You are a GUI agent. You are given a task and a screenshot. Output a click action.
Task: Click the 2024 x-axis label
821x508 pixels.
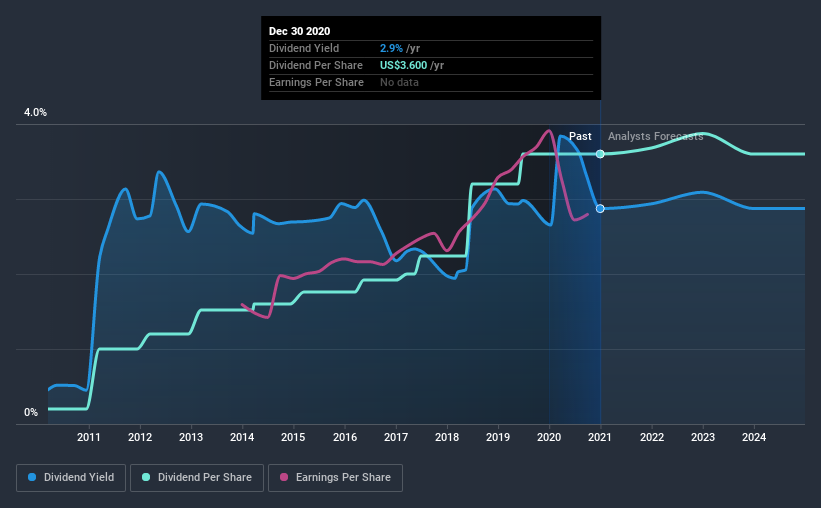(x=754, y=437)
